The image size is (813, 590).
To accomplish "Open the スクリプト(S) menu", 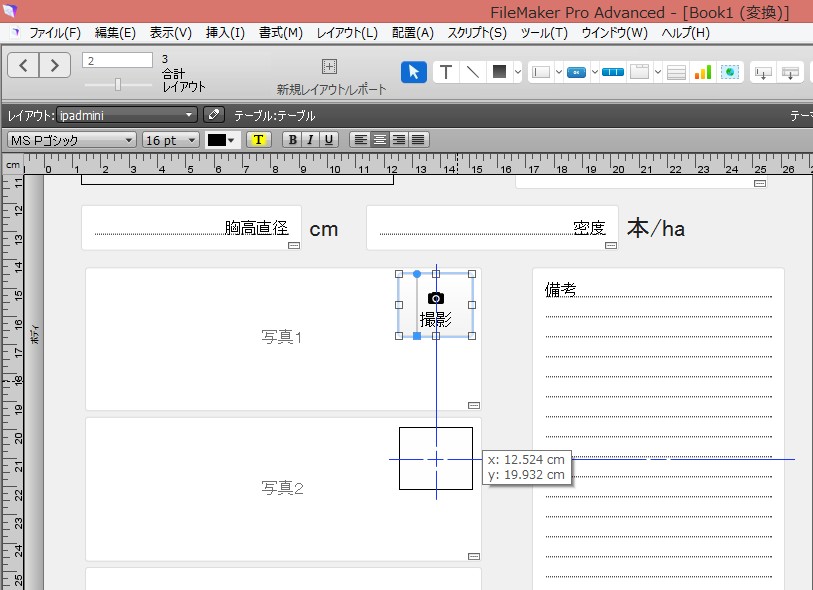I will 476,33.
